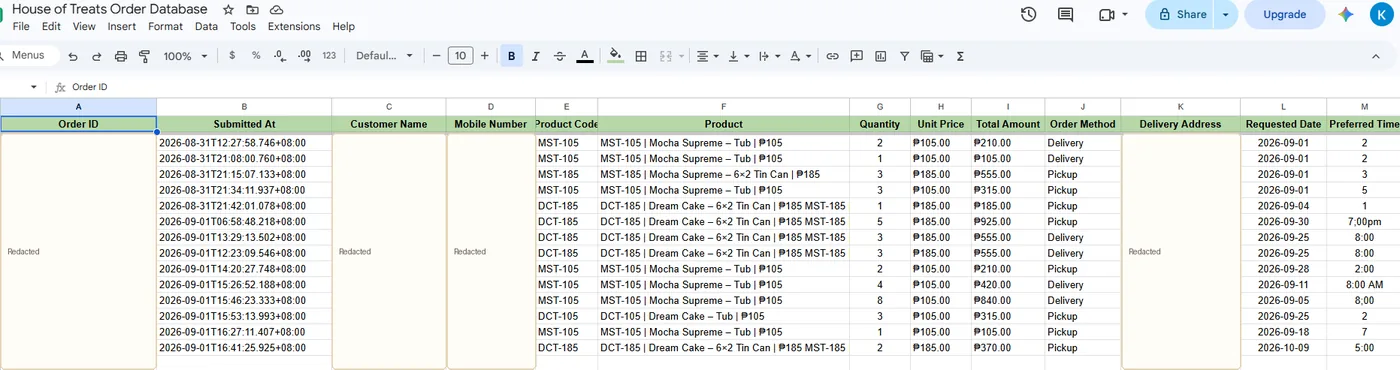
Task: Toggle strikethrough formatting
Action: click(x=559, y=56)
